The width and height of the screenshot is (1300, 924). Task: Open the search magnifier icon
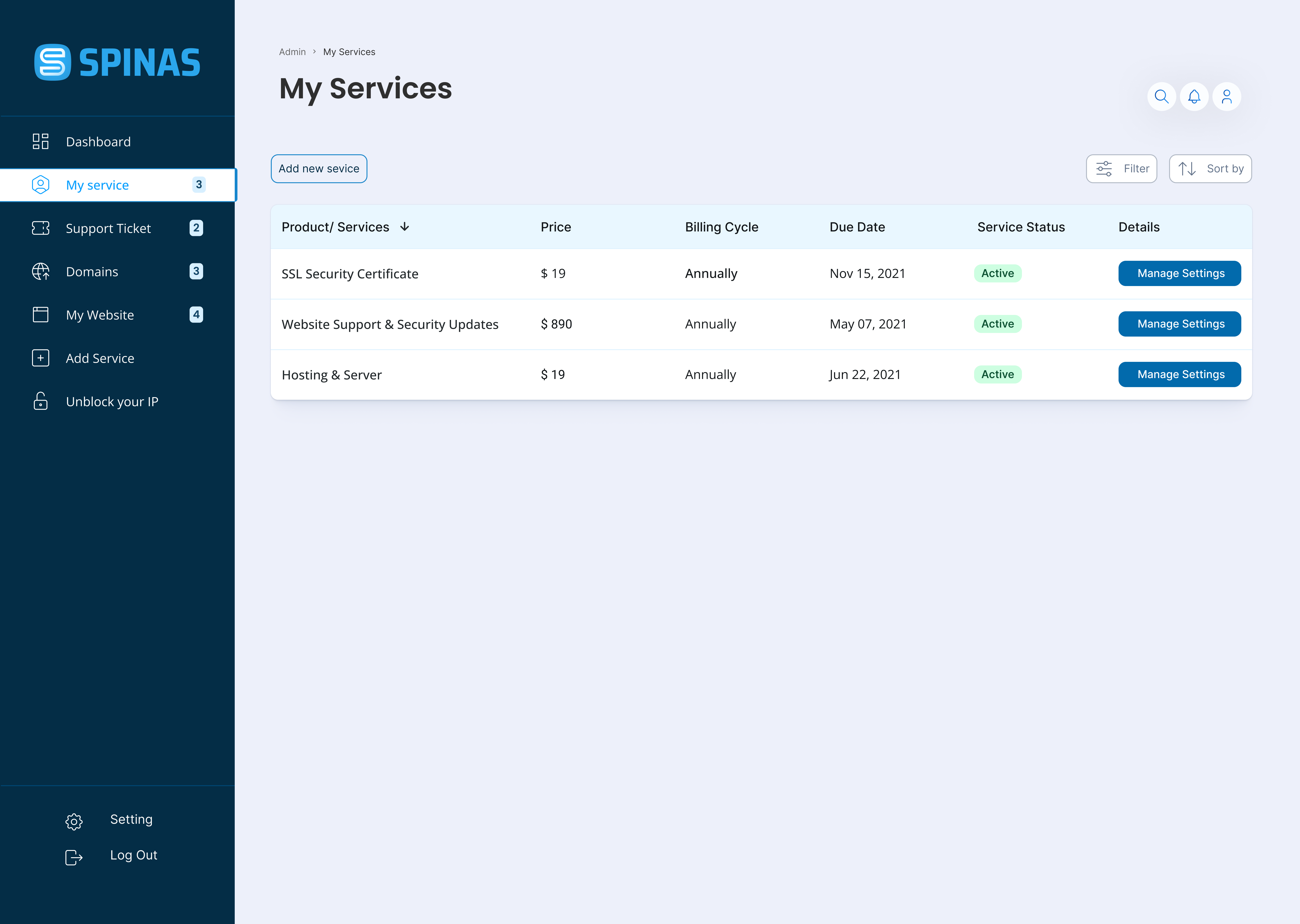(x=1162, y=97)
